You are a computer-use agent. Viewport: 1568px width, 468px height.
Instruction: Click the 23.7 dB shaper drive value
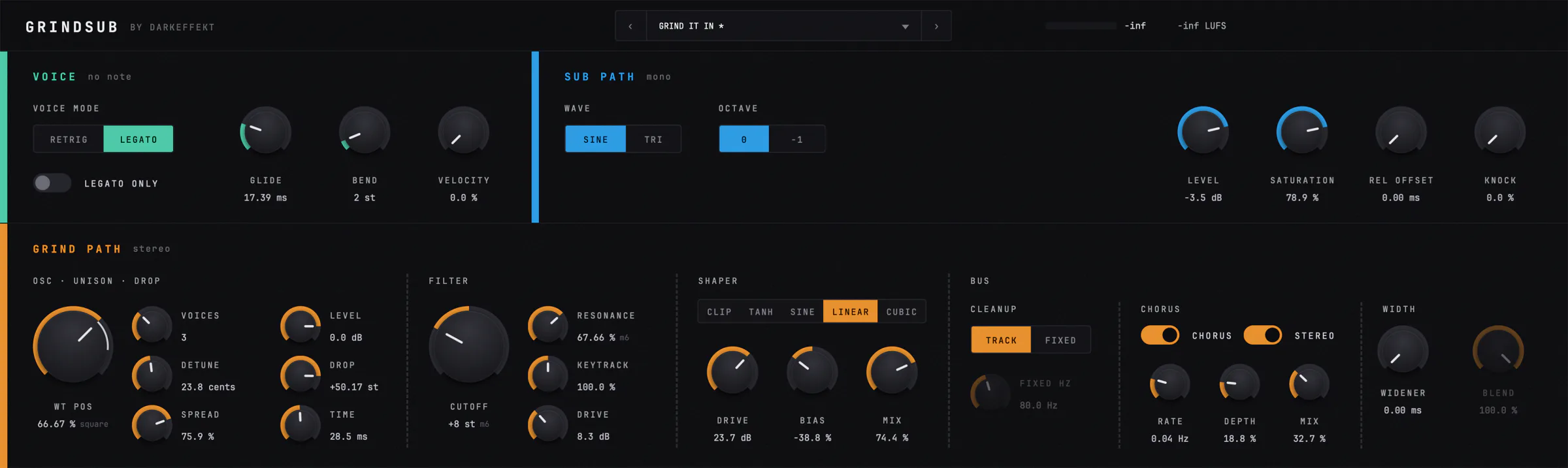tap(732, 438)
